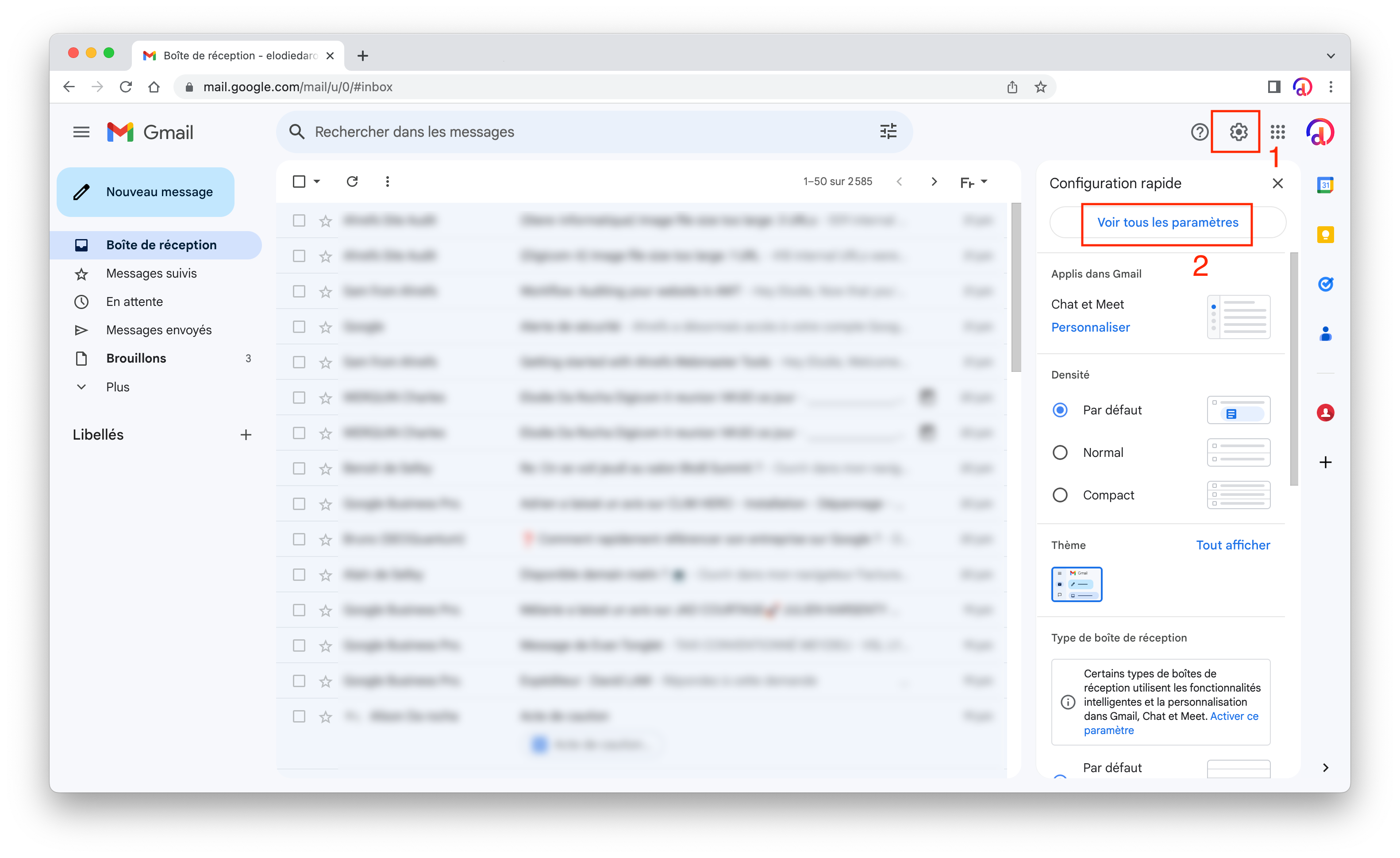Open the Gmail main menu hamburger icon
Viewport: 1400px width, 858px height.
coord(81,132)
